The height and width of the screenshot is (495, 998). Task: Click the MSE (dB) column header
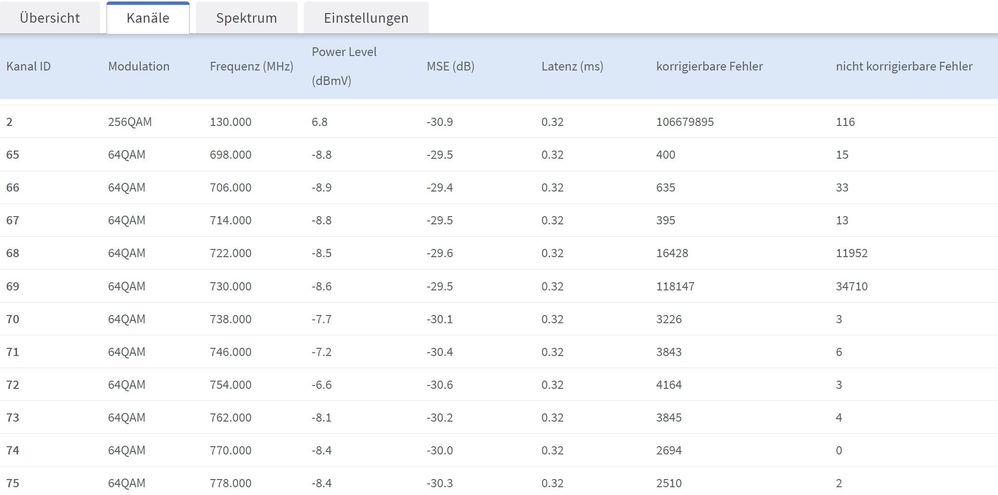[x=450, y=67]
